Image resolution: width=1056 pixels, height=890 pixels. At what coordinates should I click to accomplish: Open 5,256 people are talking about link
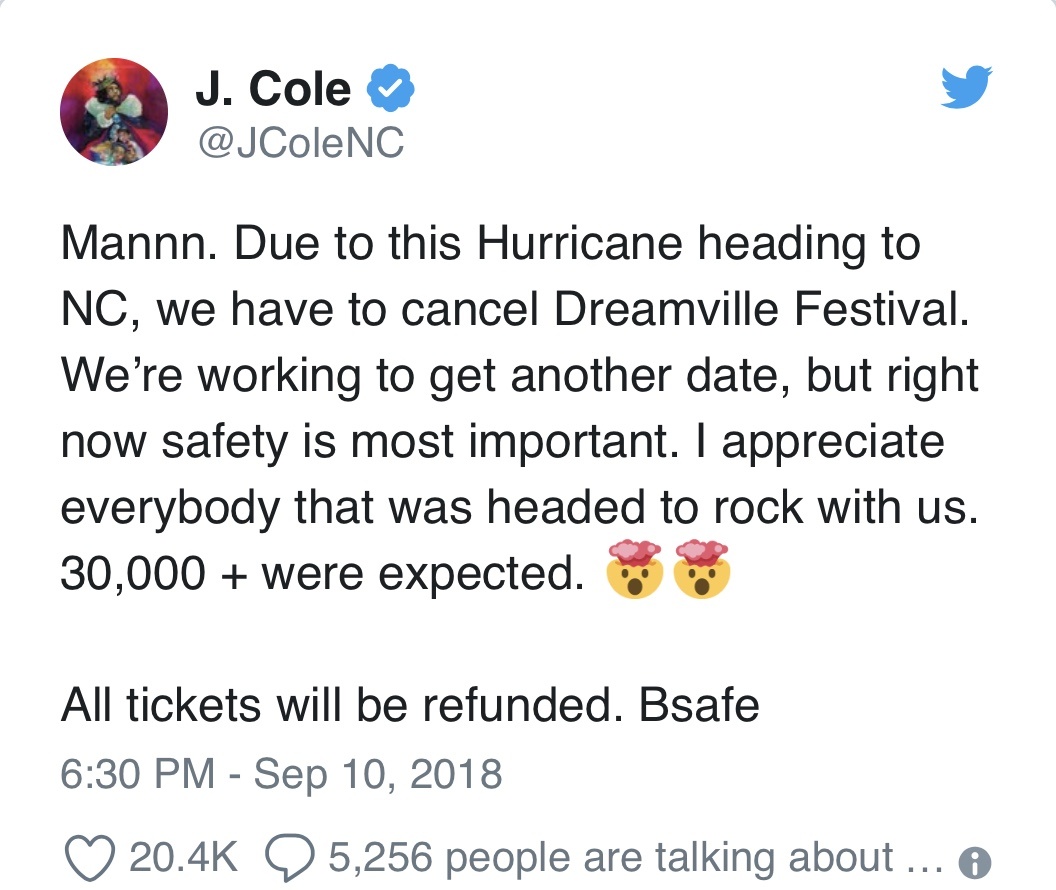tap(636, 858)
